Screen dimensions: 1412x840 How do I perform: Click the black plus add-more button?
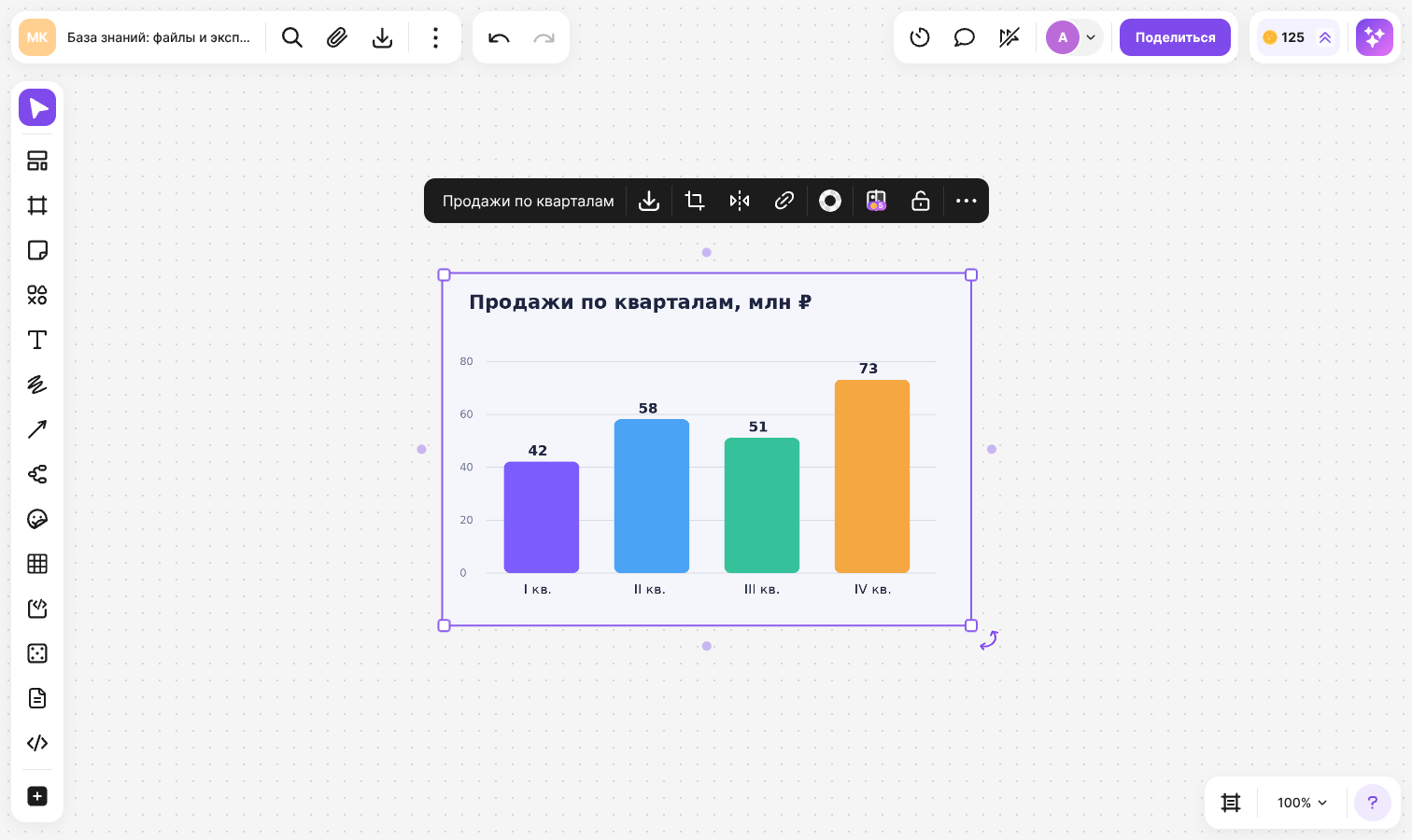(x=37, y=796)
